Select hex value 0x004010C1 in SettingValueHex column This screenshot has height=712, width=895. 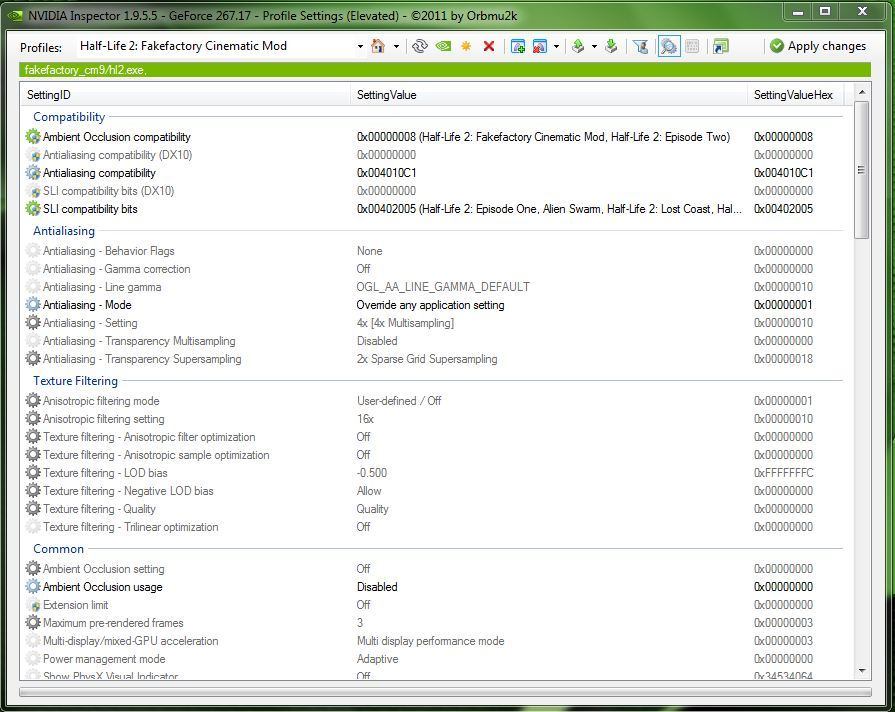click(x=783, y=172)
